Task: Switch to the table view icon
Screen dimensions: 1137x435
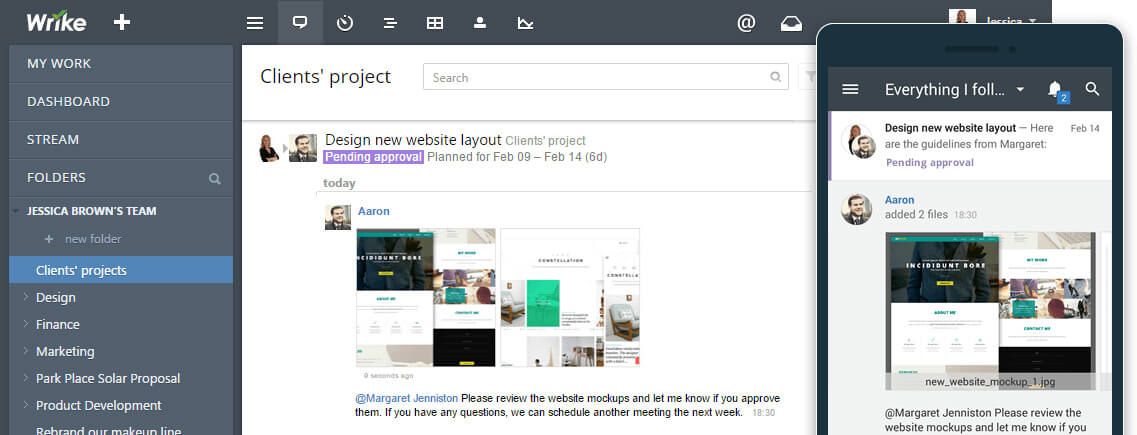Action: click(x=435, y=23)
